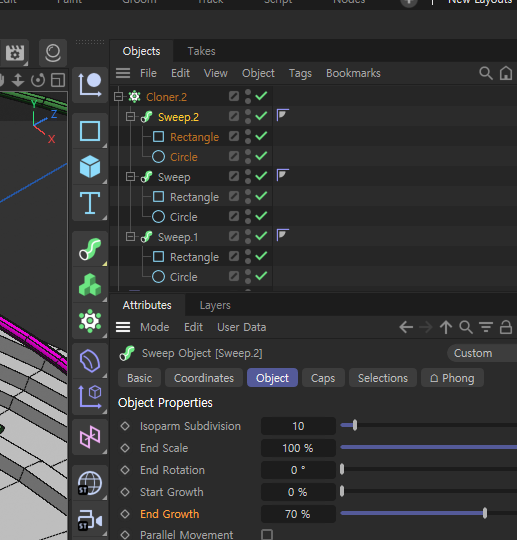Click the Phong tag on Sweep.2
Image resolution: width=517 pixels, height=540 pixels.
[282, 115]
